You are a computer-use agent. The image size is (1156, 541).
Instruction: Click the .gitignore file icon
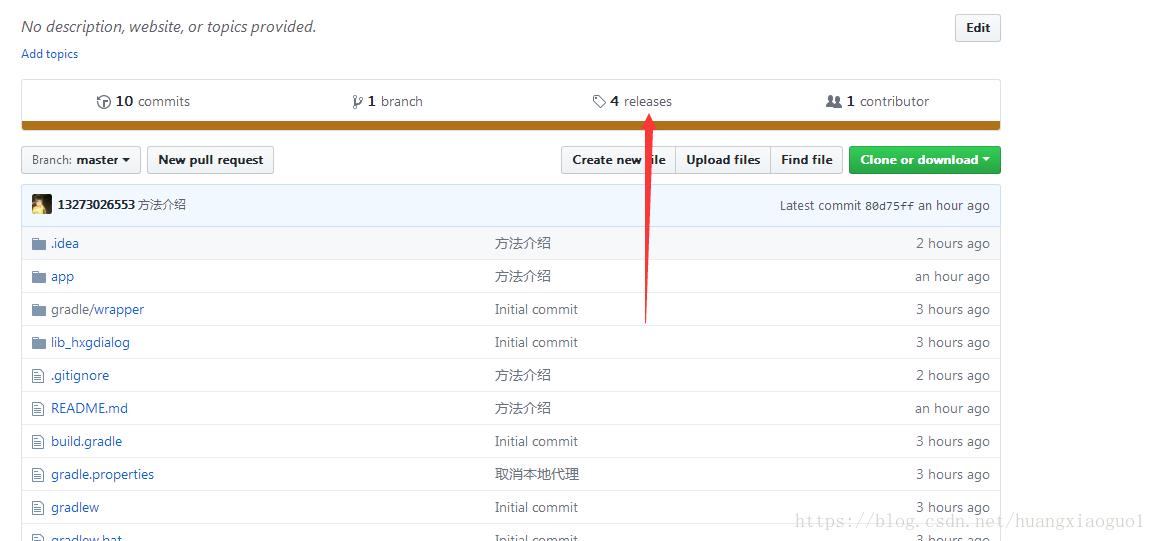(38, 376)
